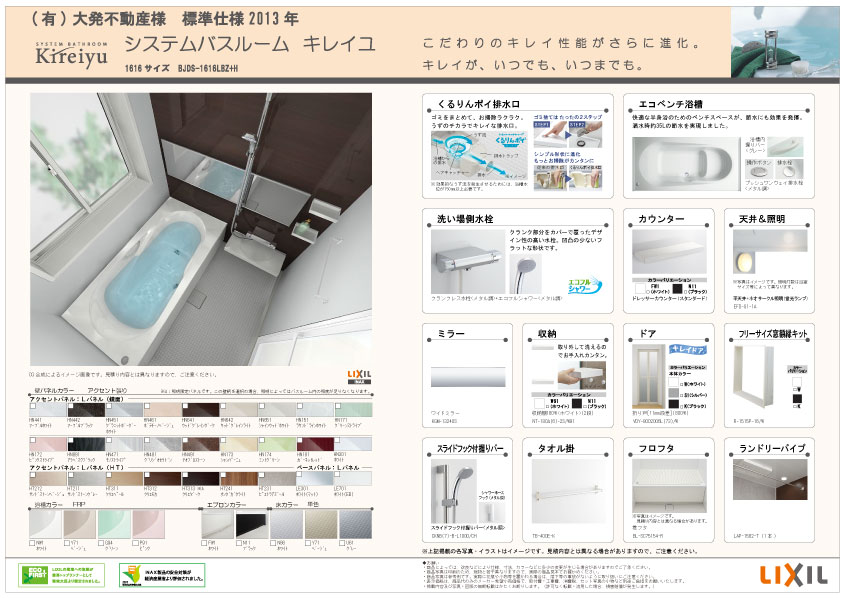Tick the N88 white floor color checkbox
This screenshot has height=598, width=846.
point(273,543)
